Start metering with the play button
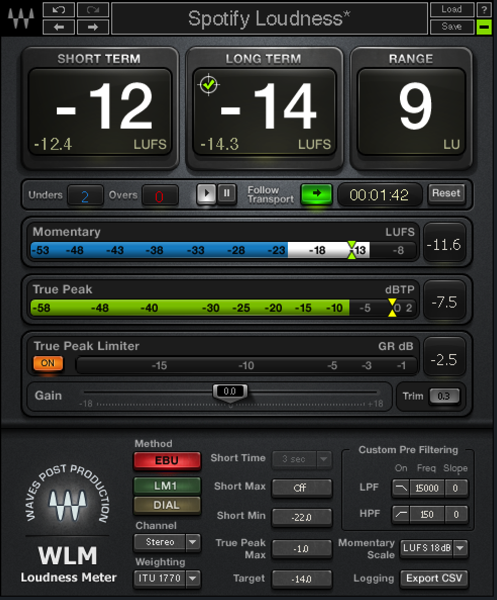Image resolution: width=497 pixels, height=600 pixels. (x=207, y=193)
